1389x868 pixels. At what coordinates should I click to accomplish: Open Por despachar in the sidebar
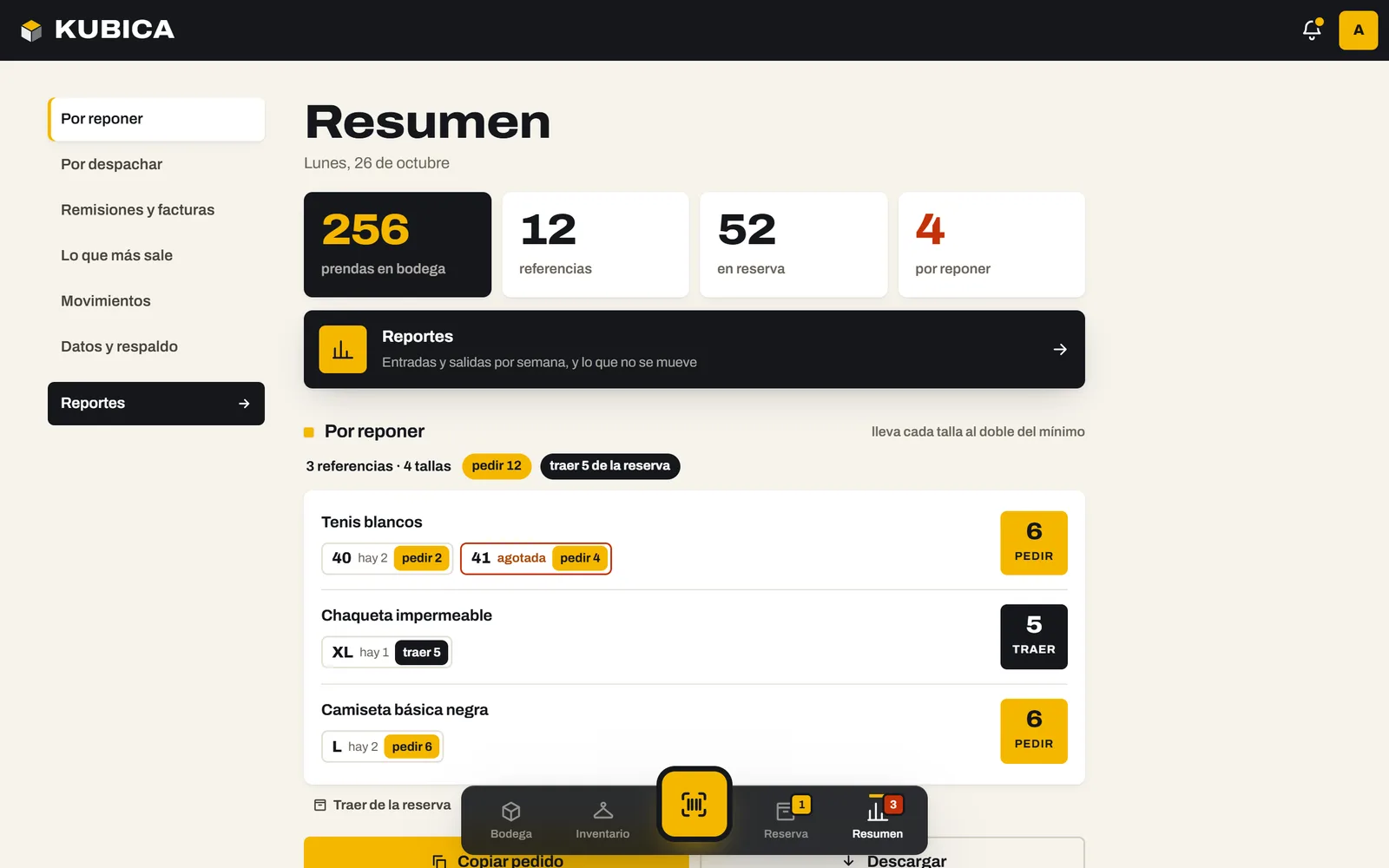coord(156,164)
